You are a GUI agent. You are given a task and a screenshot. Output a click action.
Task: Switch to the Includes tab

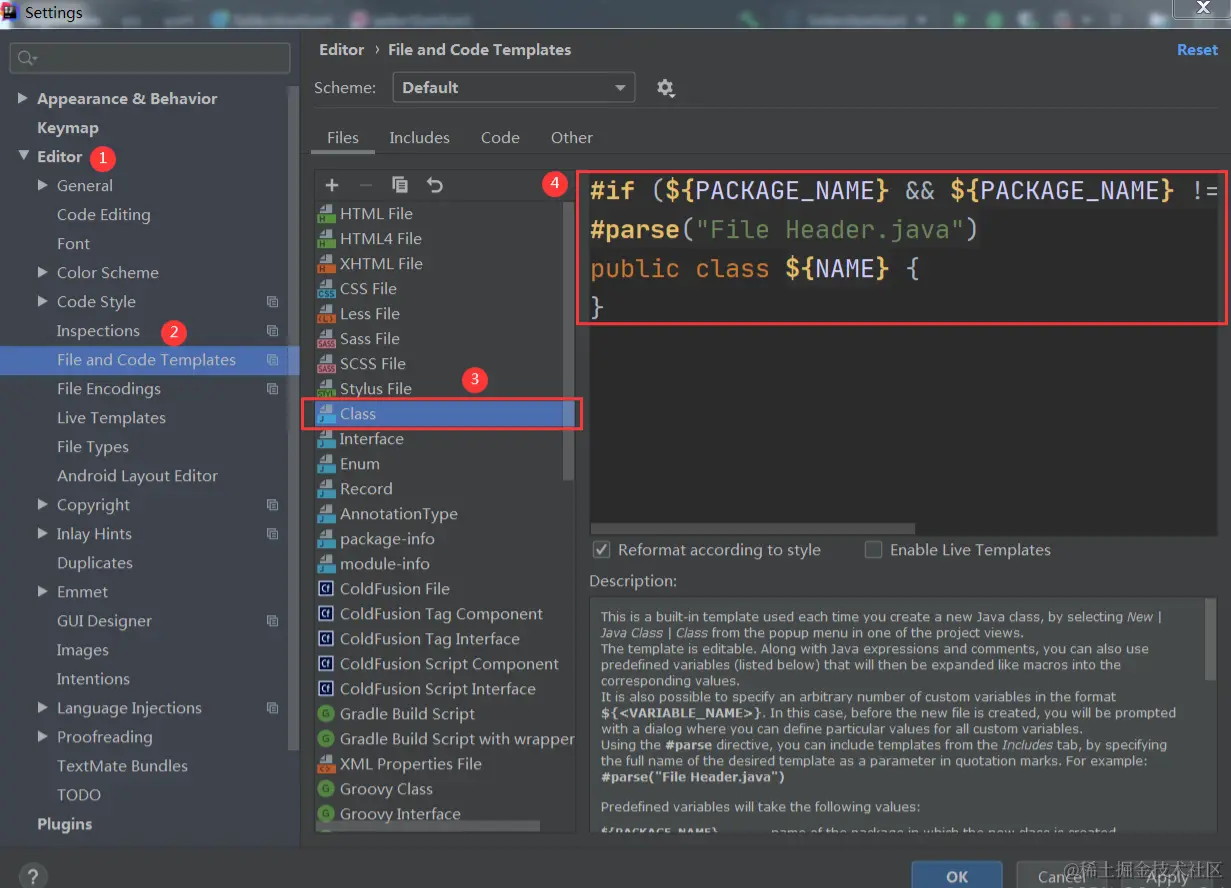(419, 138)
